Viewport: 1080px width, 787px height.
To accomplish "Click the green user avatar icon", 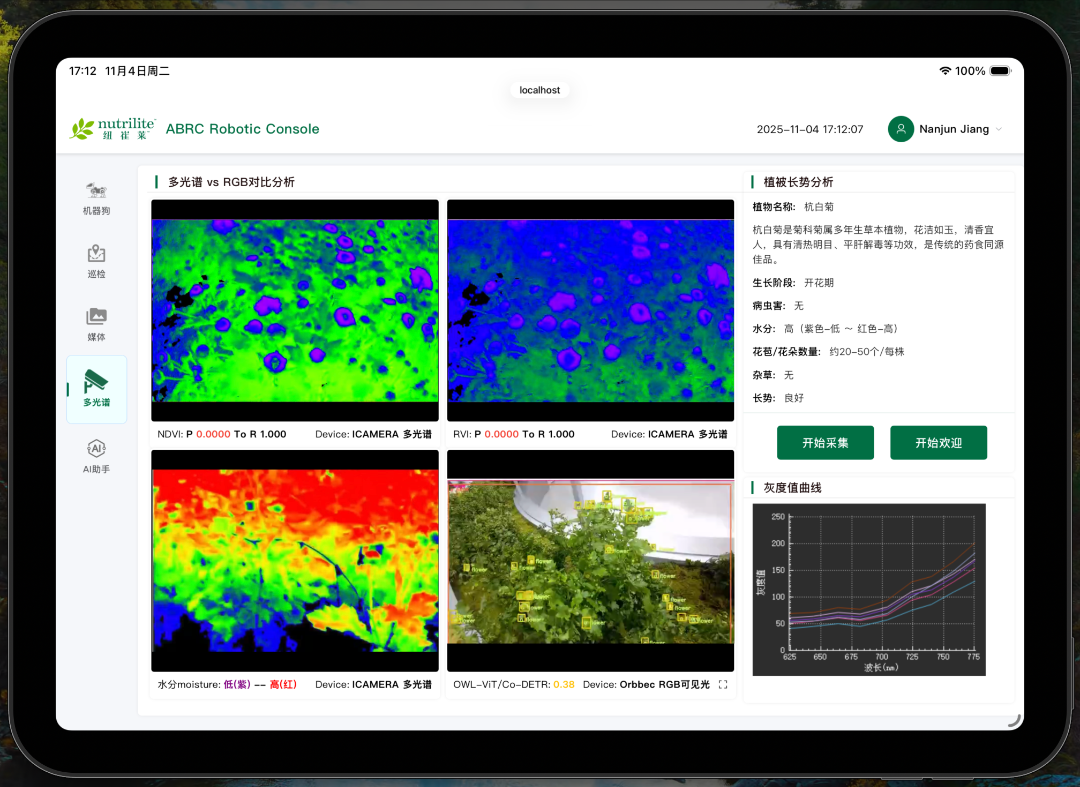I will 901,129.
